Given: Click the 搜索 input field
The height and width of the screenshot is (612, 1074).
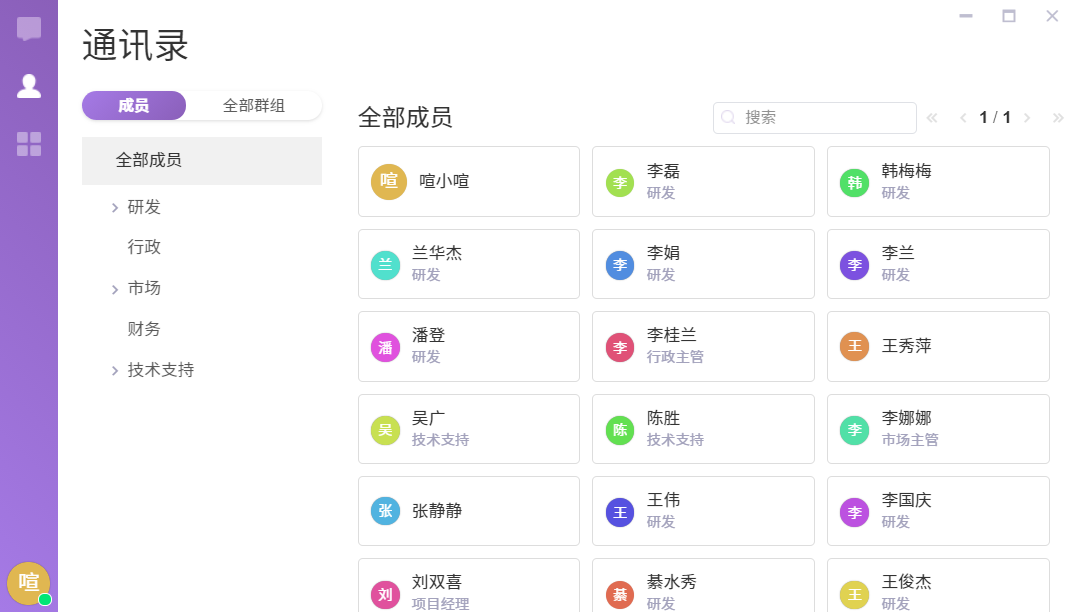Looking at the screenshot, I should pyautogui.click(x=825, y=118).
